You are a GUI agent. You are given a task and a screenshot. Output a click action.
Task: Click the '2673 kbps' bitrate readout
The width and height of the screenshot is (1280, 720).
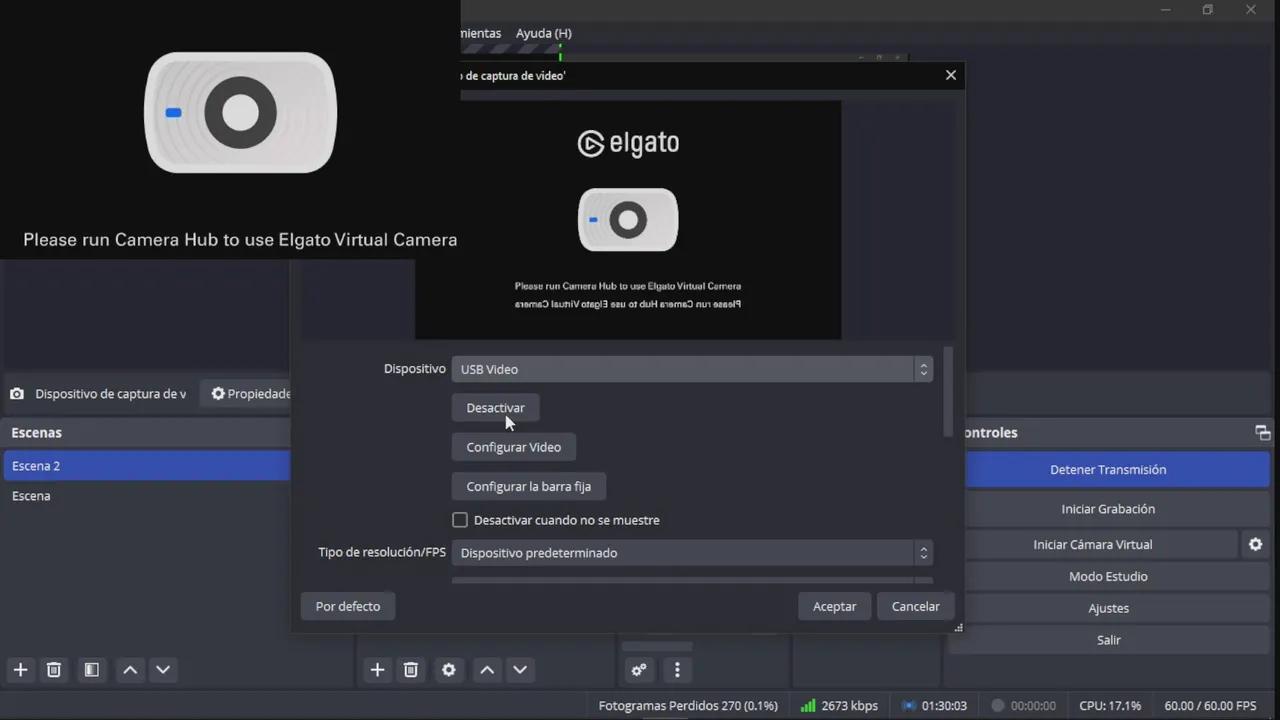click(849, 706)
